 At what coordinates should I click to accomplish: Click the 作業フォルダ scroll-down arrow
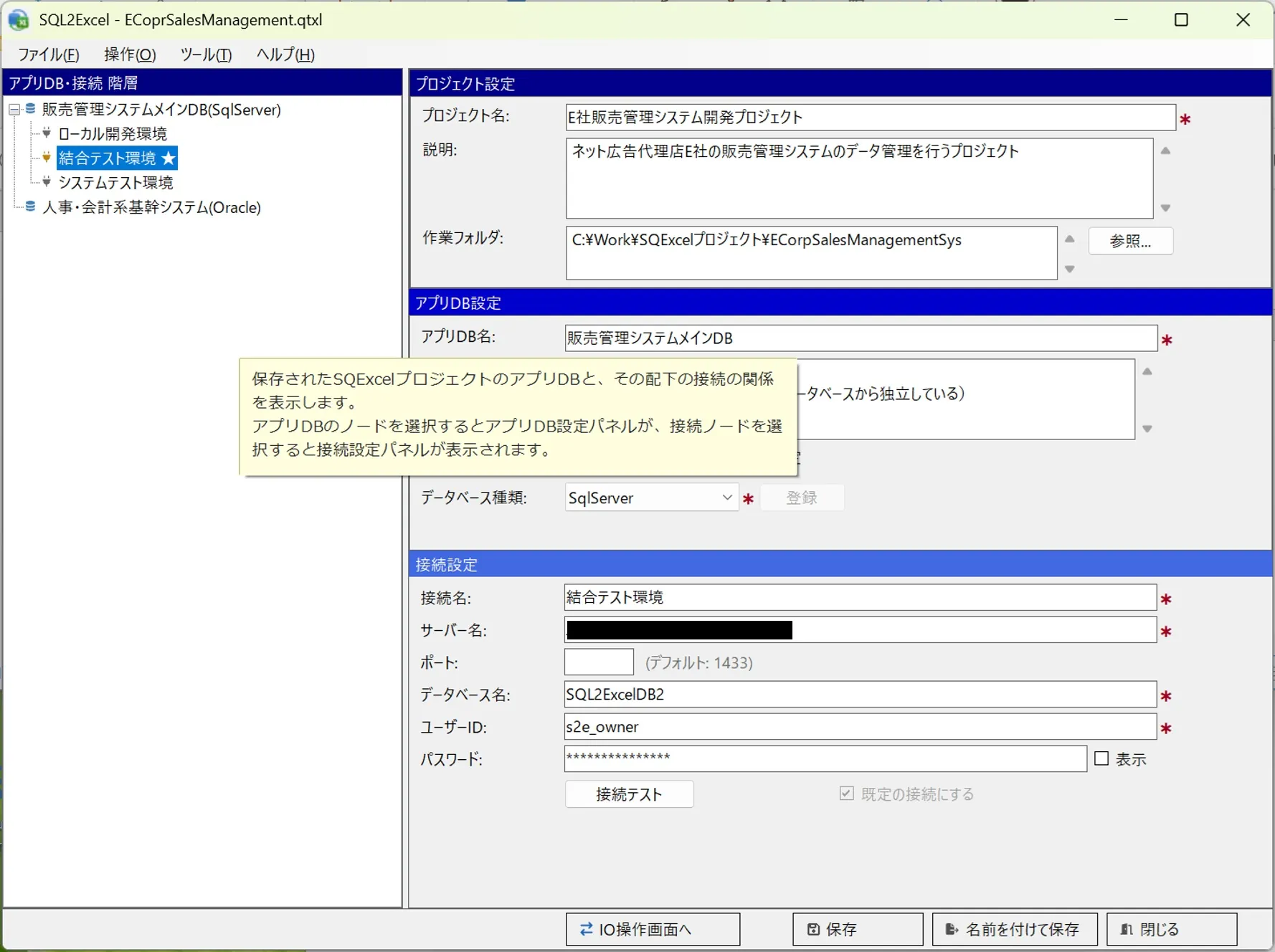coord(1069,269)
